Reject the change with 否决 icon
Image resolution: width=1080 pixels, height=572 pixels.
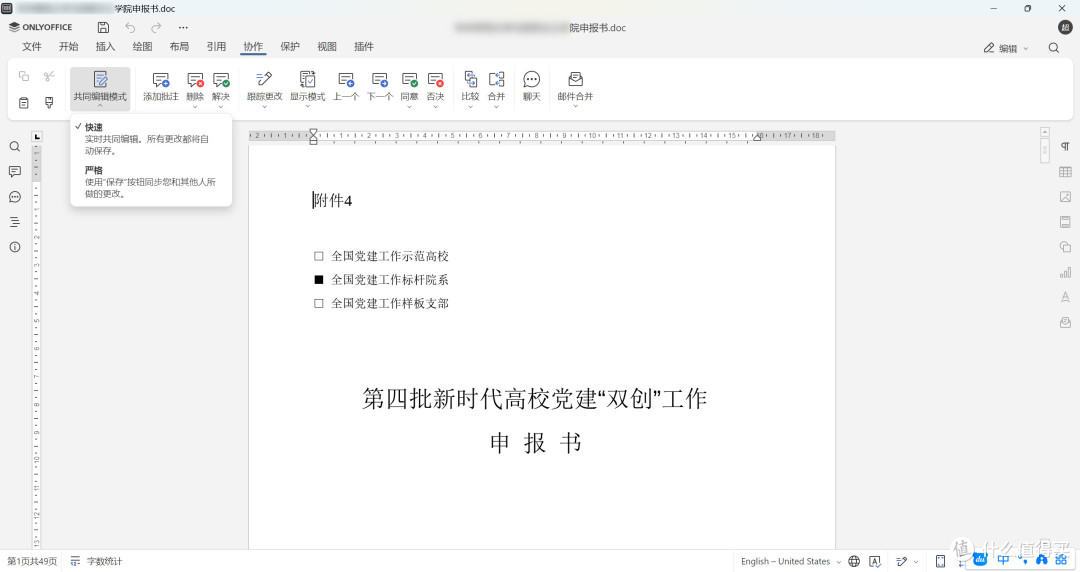pyautogui.click(x=435, y=80)
